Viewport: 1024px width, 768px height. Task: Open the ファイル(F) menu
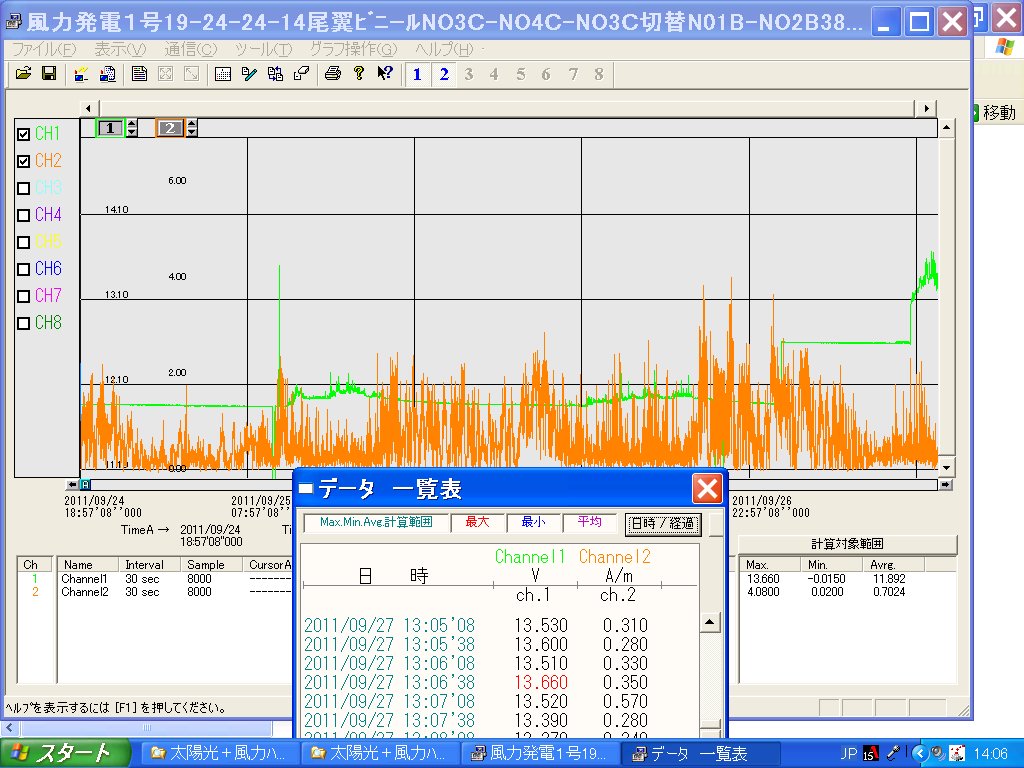click(x=43, y=49)
